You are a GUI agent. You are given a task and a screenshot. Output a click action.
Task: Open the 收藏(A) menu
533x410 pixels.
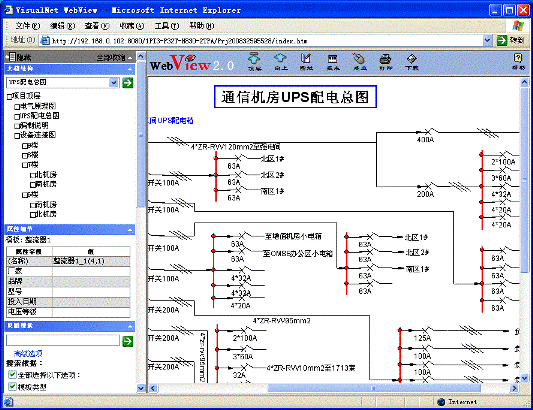pos(132,26)
